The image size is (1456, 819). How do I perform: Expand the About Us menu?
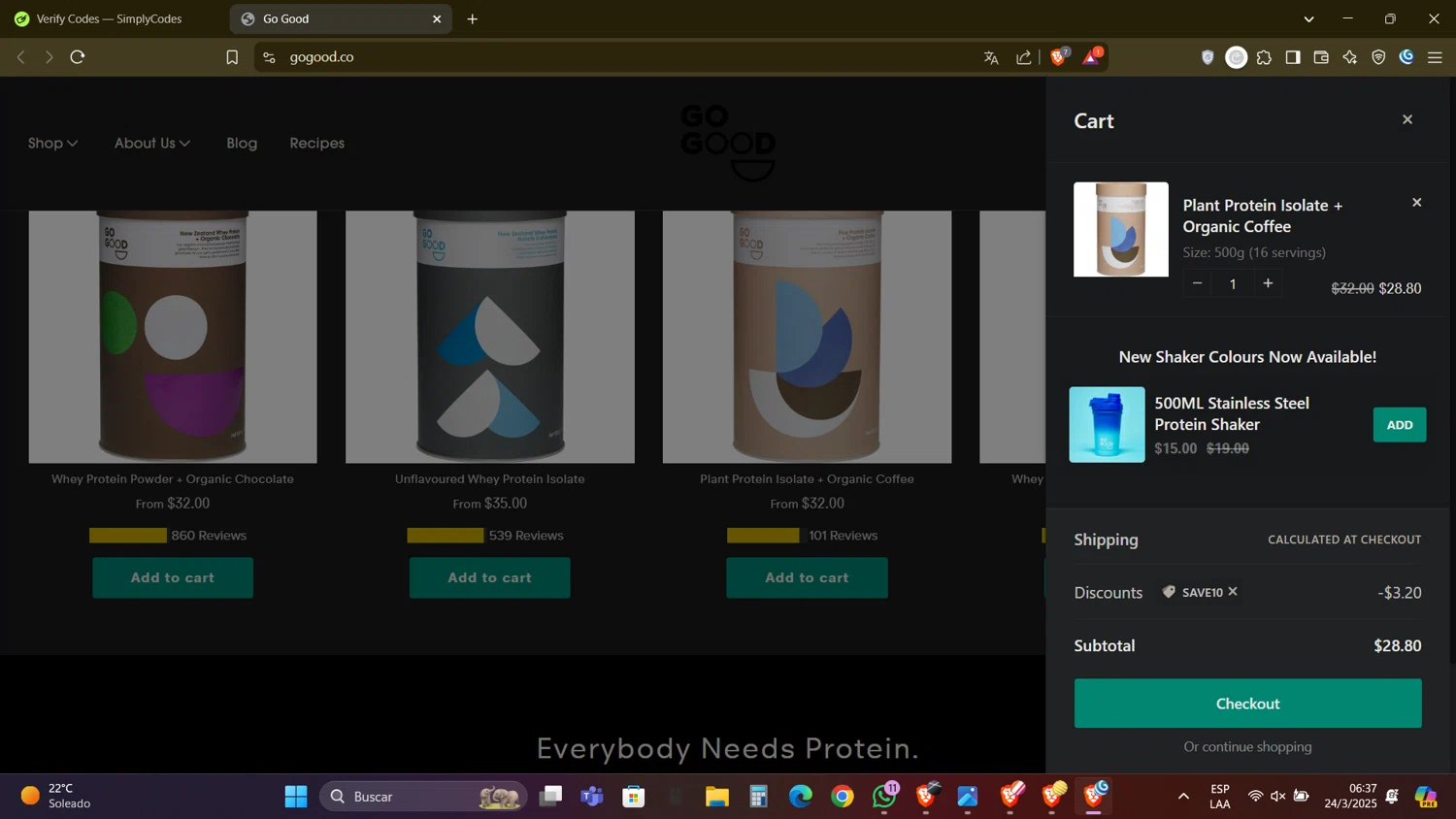click(151, 143)
